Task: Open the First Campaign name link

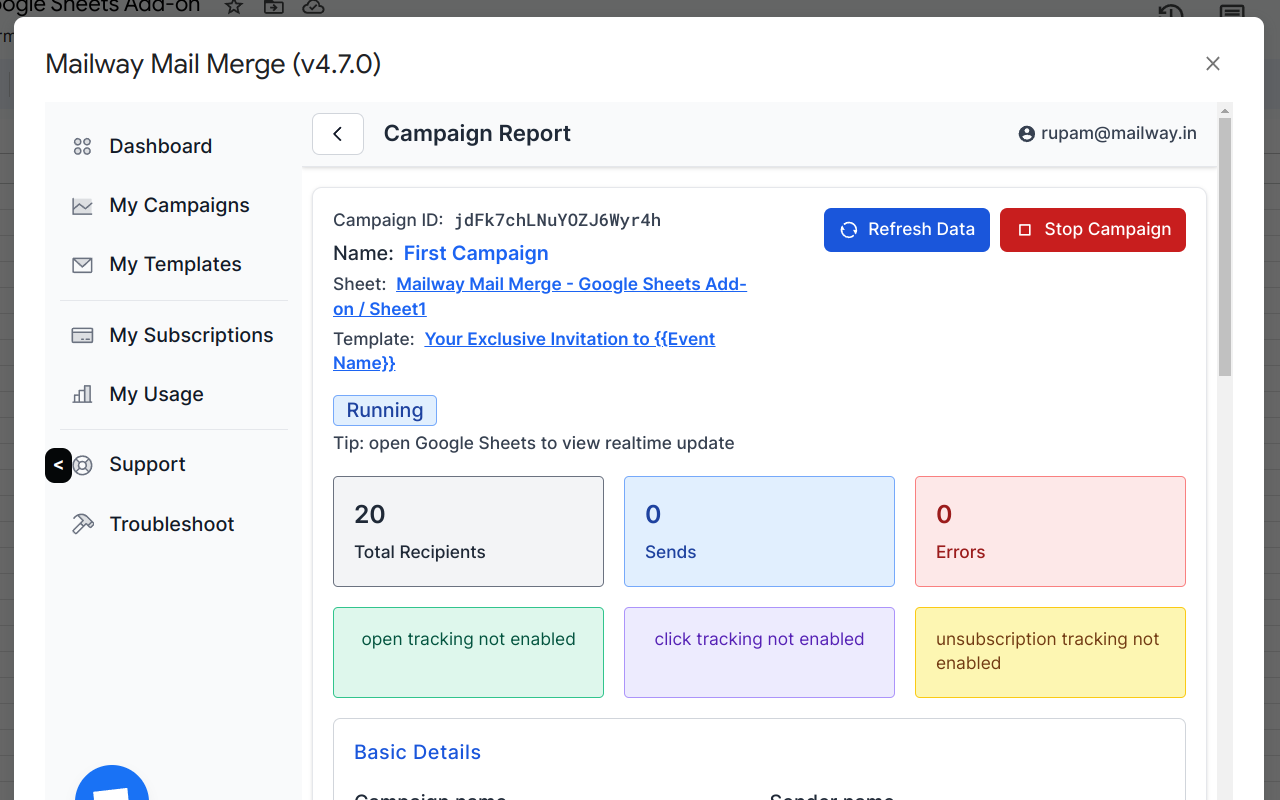Action: 476,253
